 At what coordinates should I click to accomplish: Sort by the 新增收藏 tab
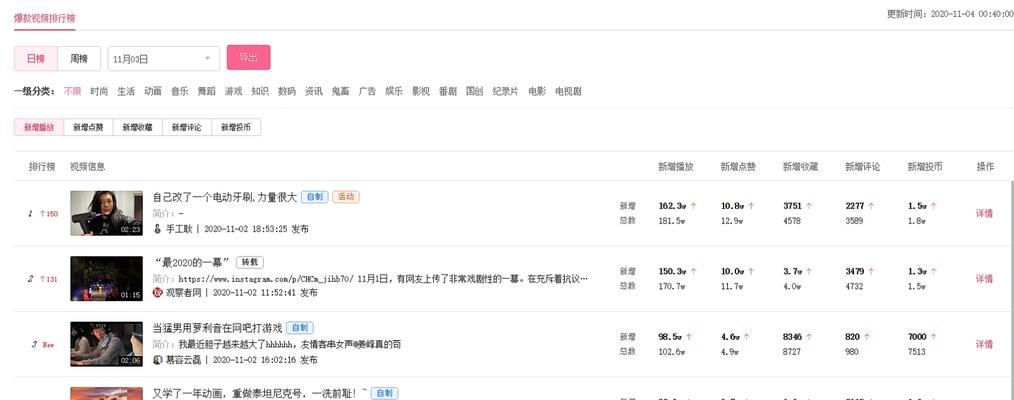[138, 128]
